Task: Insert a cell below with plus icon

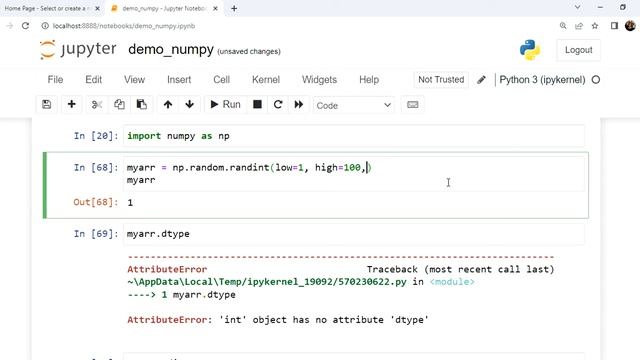Action: (71, 104)
